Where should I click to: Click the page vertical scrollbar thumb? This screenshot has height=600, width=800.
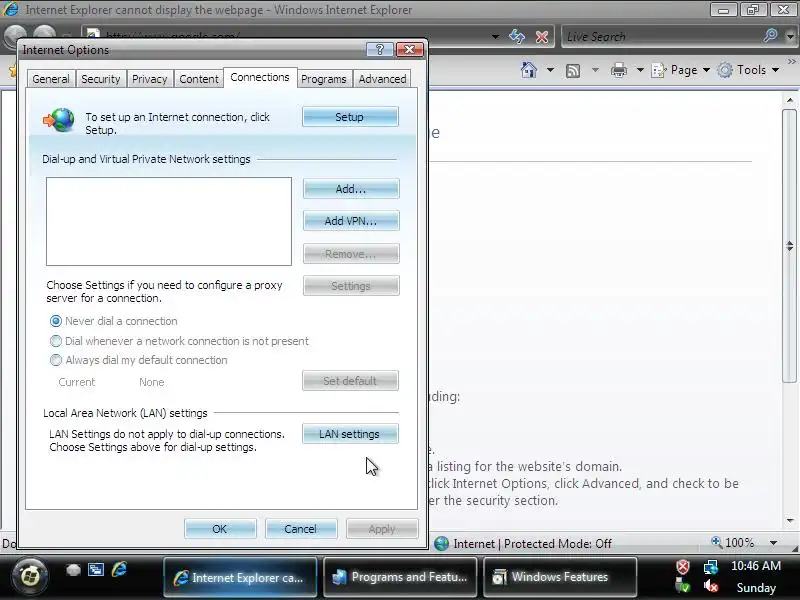click(789, 246)
